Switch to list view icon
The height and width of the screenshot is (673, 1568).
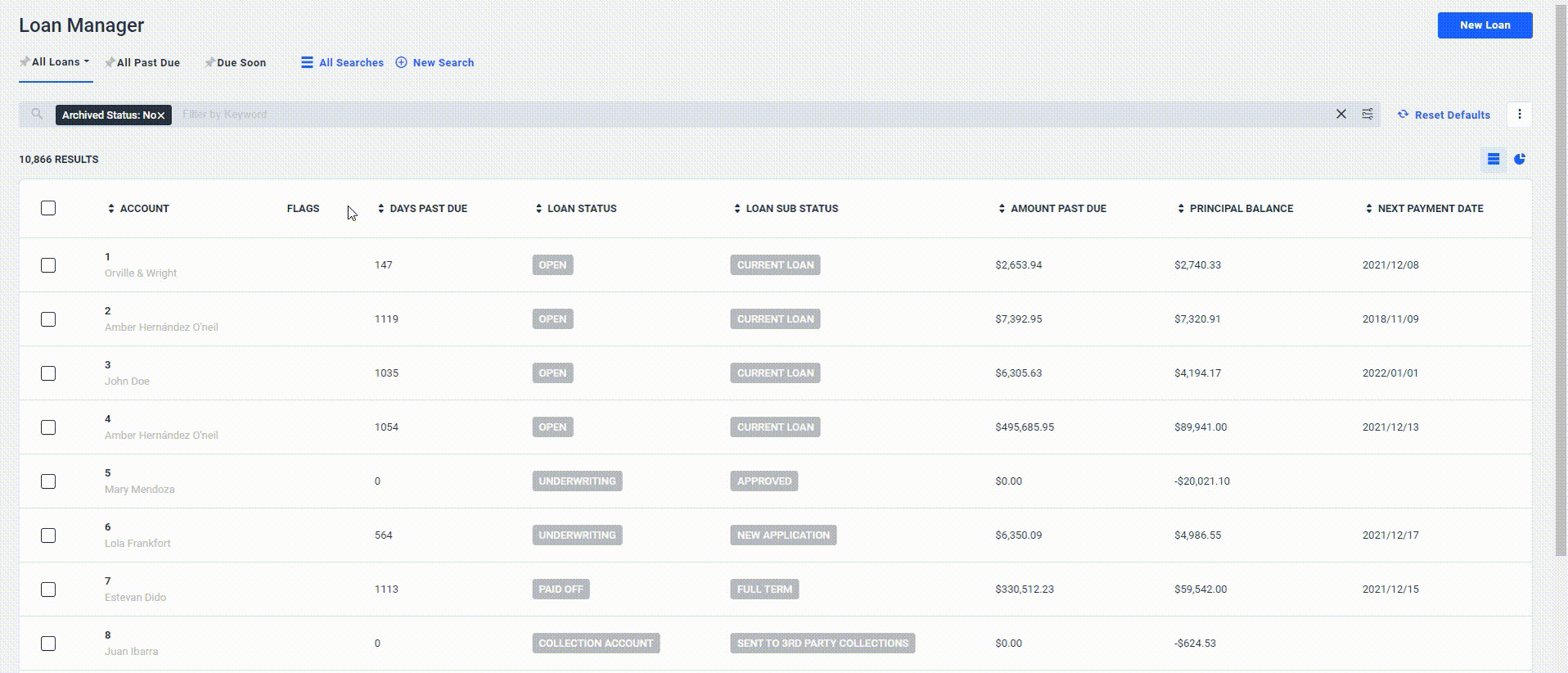coord(1494,159)
